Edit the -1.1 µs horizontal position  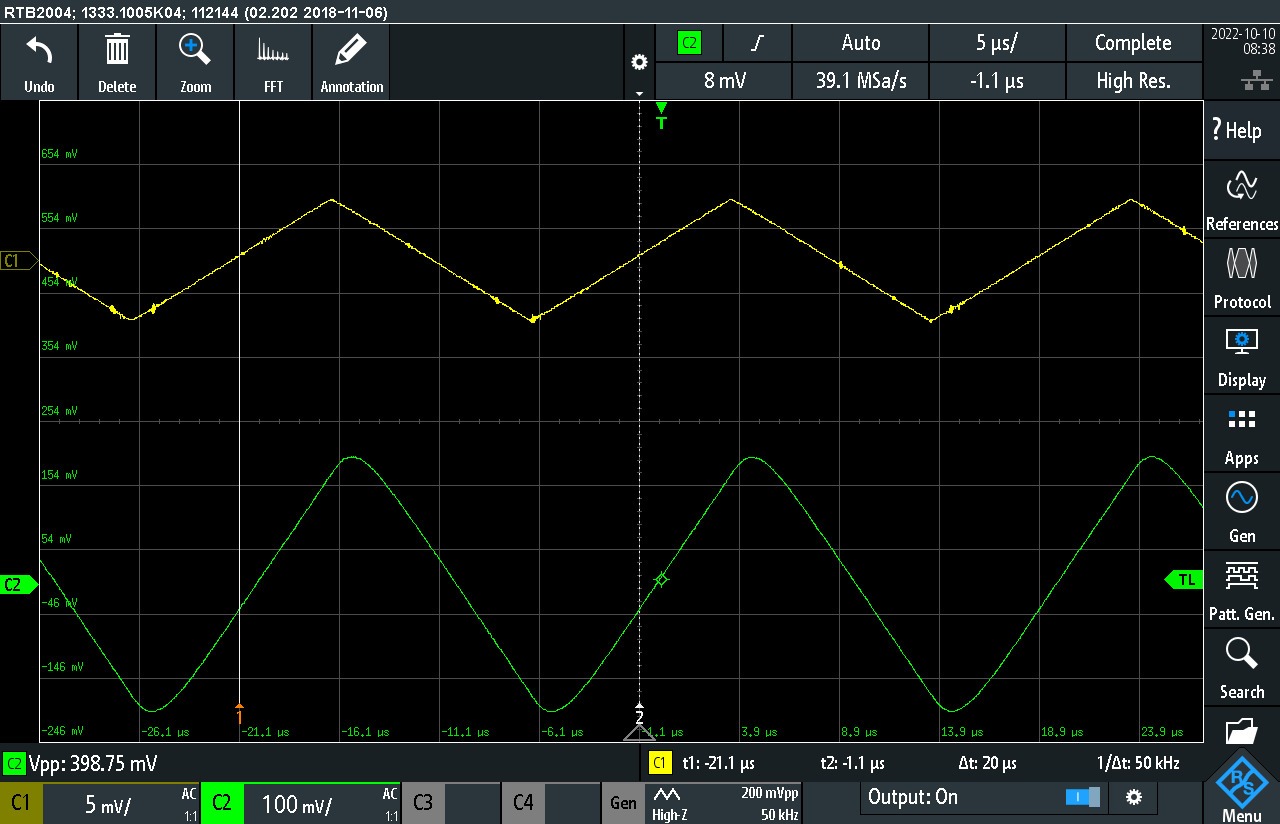click(997, 81)
